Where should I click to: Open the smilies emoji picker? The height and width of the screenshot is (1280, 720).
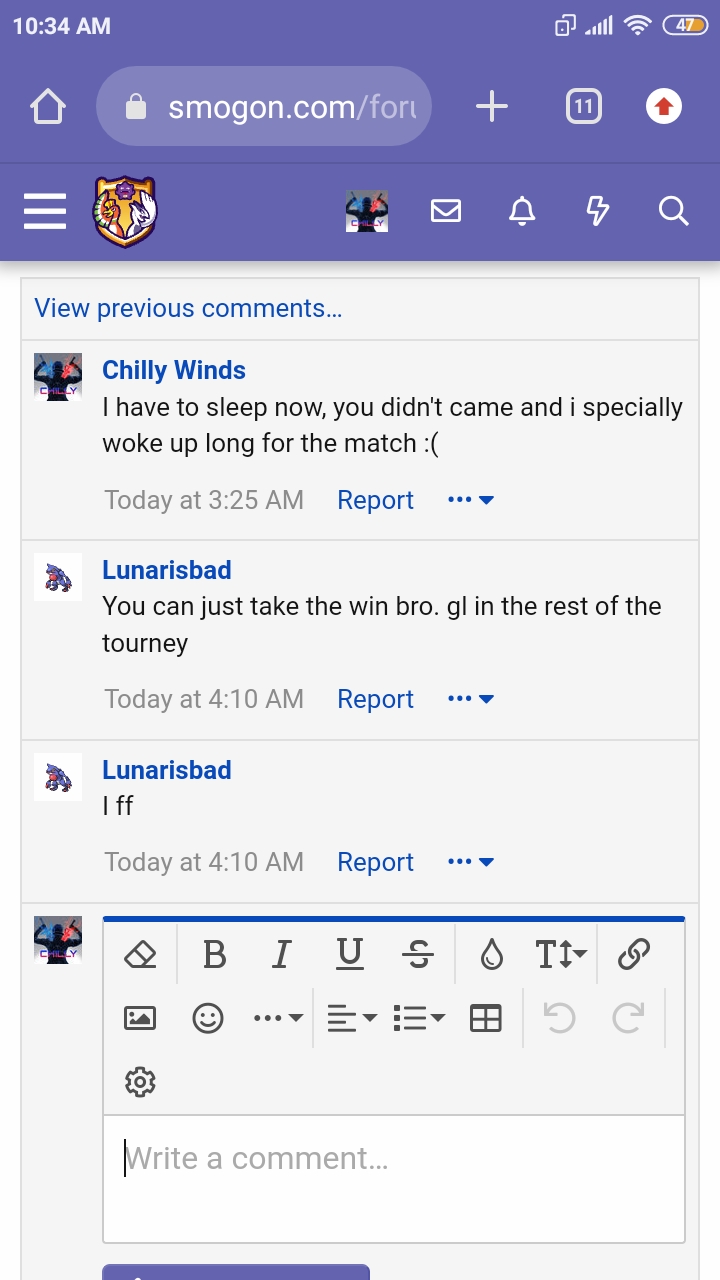(x=208, y=1018)
